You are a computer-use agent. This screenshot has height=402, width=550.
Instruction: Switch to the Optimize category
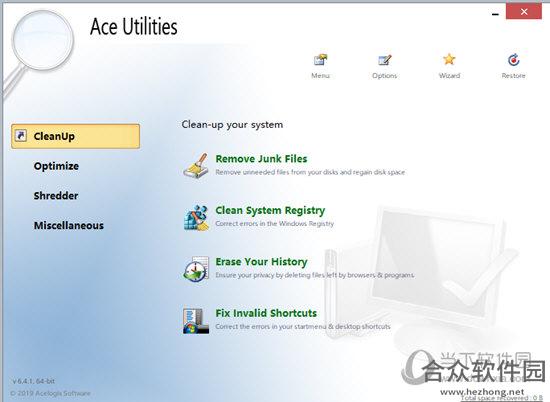coord(56,166)
